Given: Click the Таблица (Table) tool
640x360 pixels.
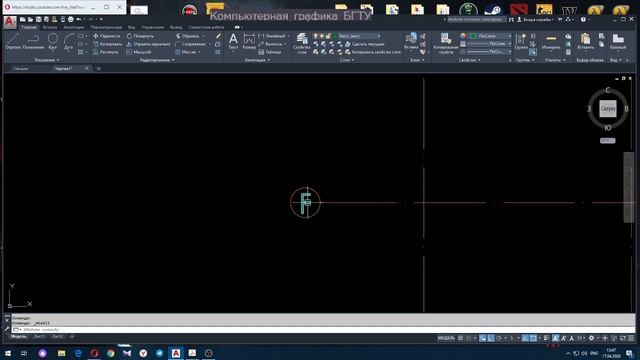Looking at the screenshot, I should tap(270, 52).
